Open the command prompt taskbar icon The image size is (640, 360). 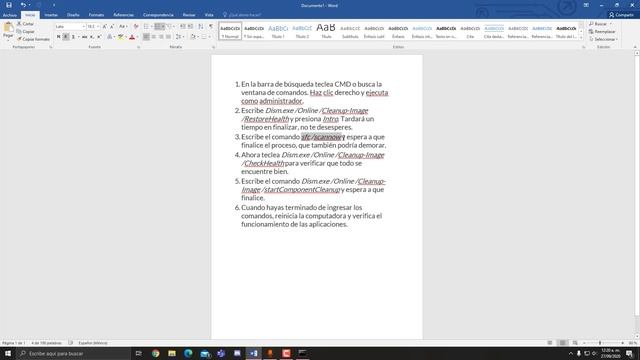click(x=302, y=353)
